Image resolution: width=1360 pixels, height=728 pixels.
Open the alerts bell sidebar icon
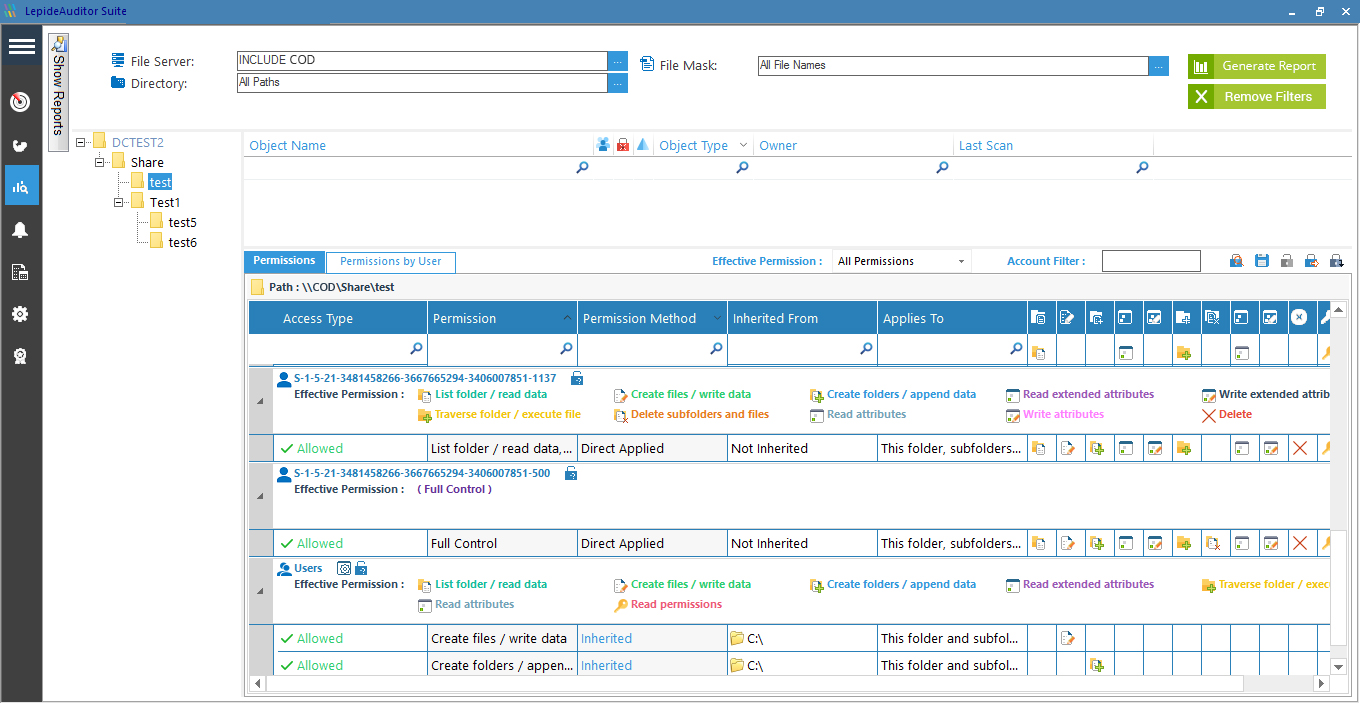tap(21, 230)
